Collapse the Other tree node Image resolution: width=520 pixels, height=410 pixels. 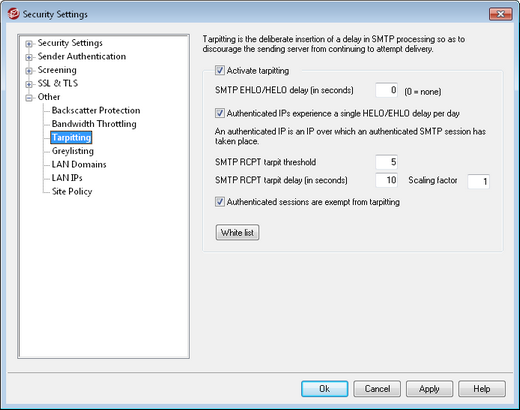(x=29, y=98)
